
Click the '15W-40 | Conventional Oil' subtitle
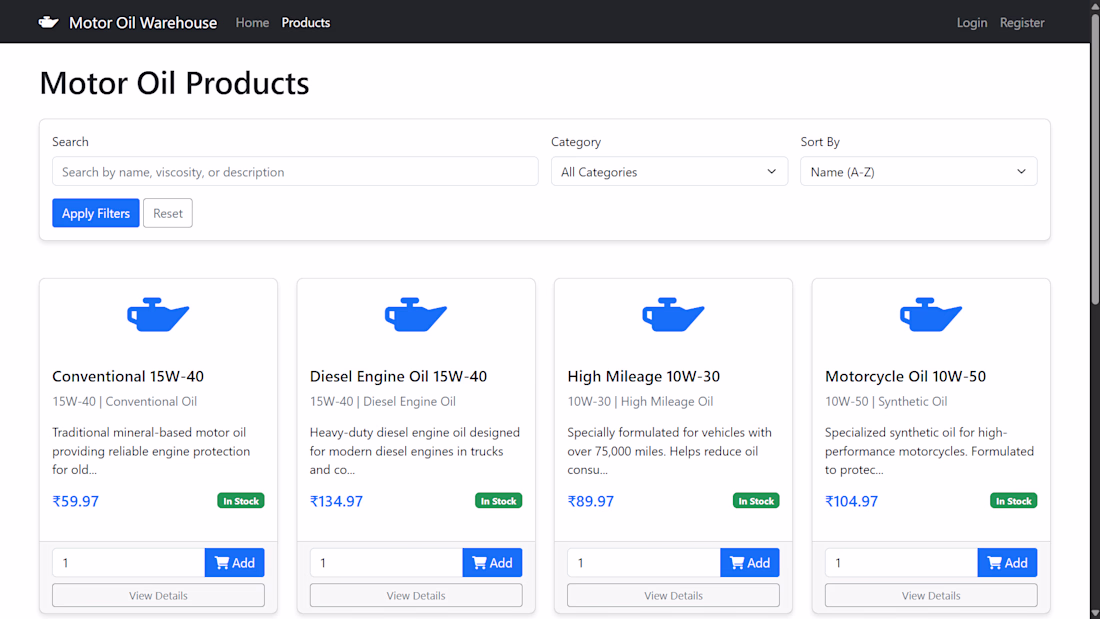[124, 401]
